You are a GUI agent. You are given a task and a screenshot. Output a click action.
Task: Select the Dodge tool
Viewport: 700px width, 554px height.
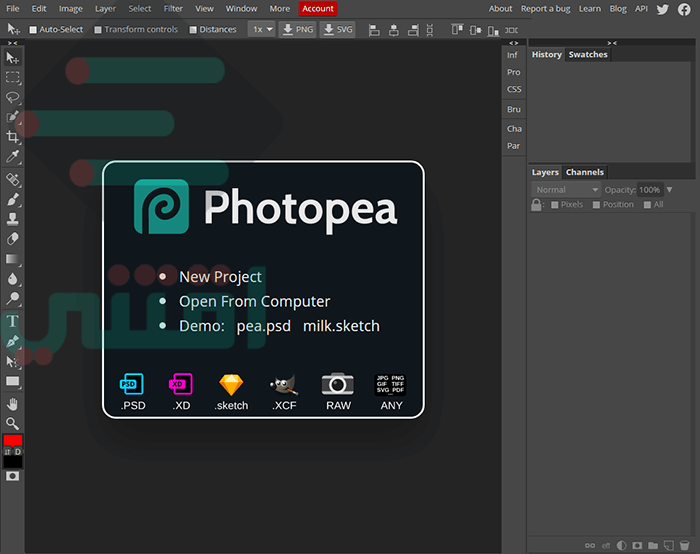12,298
